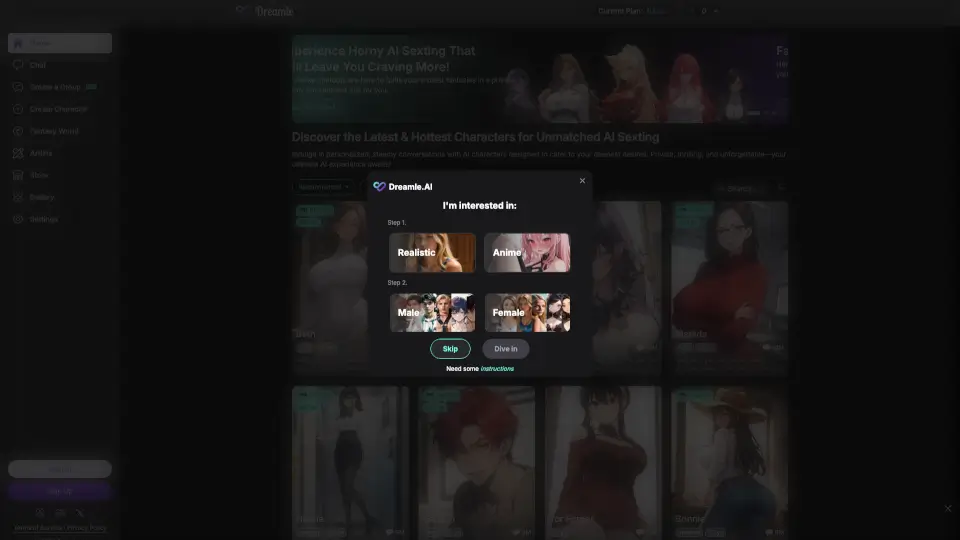Screen dimensions: 960x540
Task: Choose the Male option in Step 2
Action: (x=432, y=312)
